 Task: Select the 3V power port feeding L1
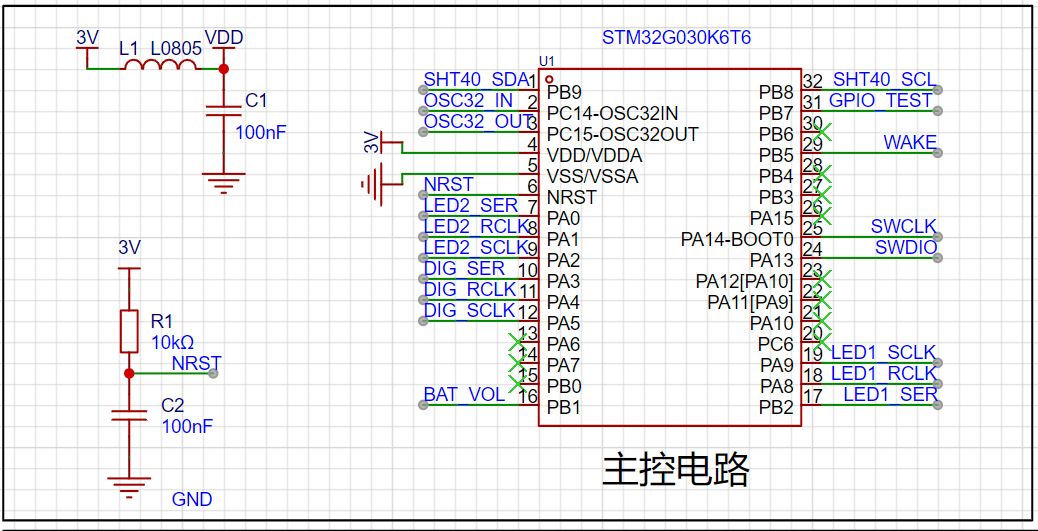87,50
